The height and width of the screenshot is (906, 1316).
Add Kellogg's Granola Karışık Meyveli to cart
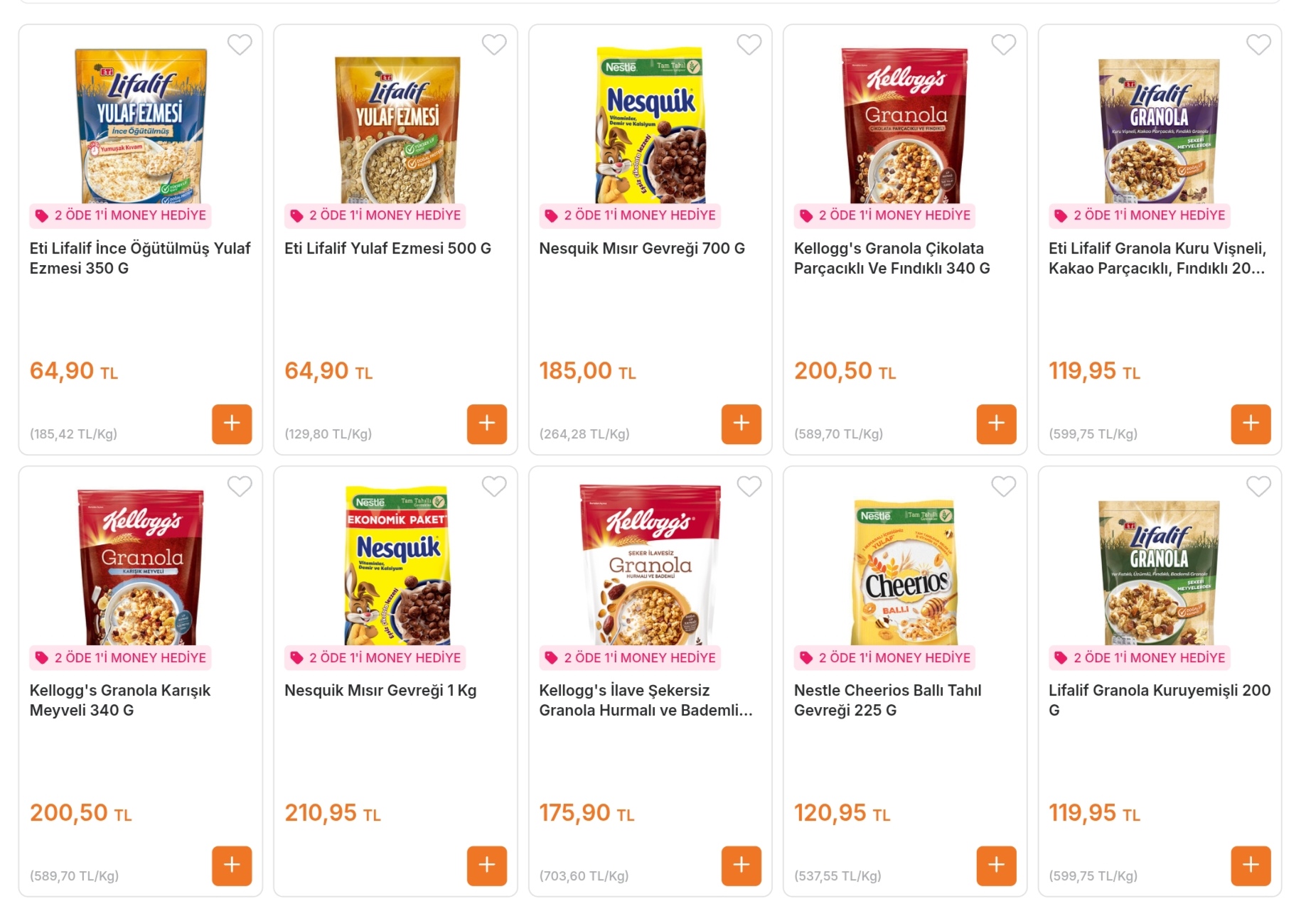point(232,865)
